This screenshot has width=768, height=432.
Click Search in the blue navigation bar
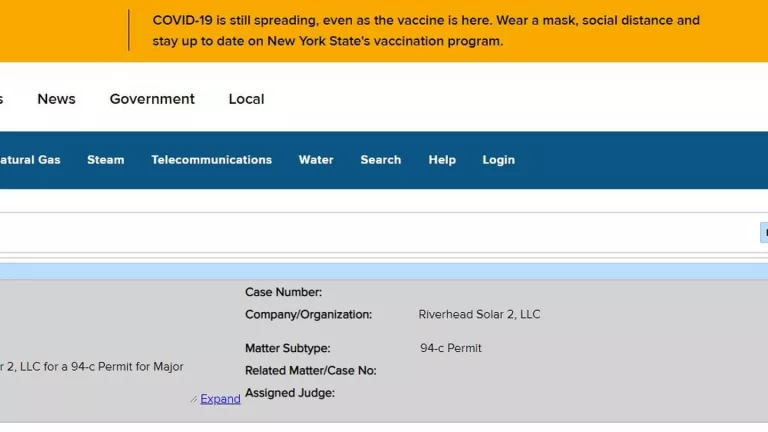(x=380, y=160)
